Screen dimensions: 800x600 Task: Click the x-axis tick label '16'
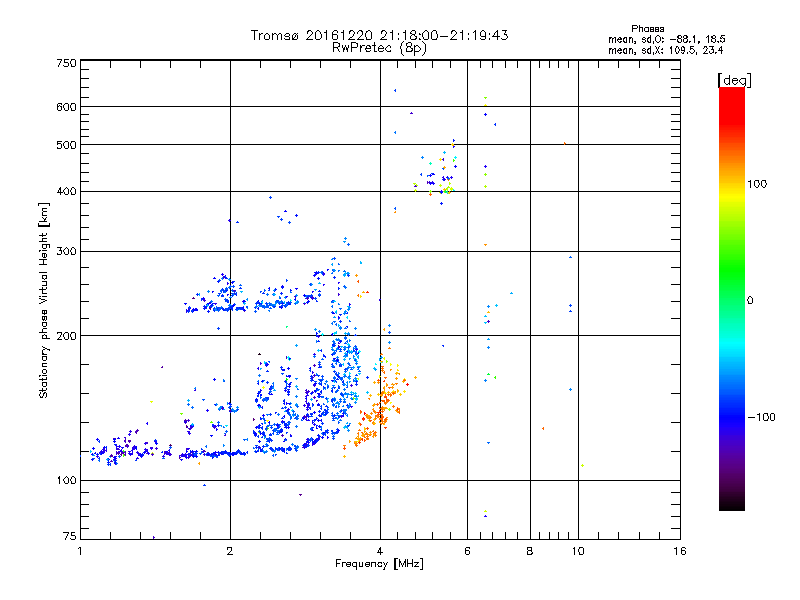680,551
